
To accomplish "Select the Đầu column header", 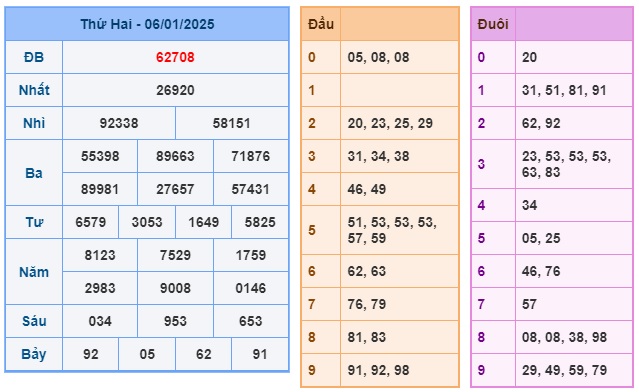I will pyautogui.click(x=321, y=24).
